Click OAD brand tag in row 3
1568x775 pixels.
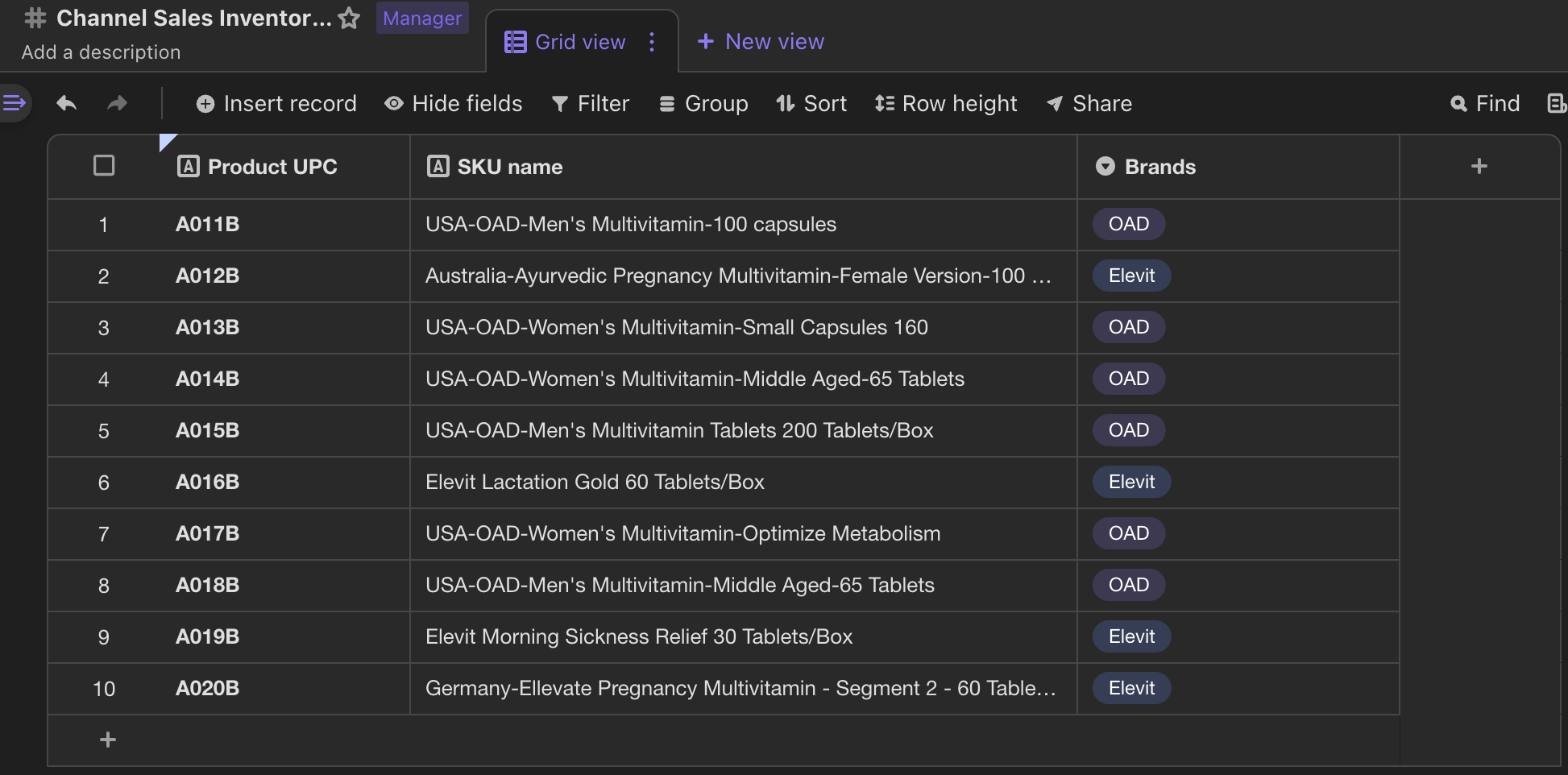click(1129, 327)
